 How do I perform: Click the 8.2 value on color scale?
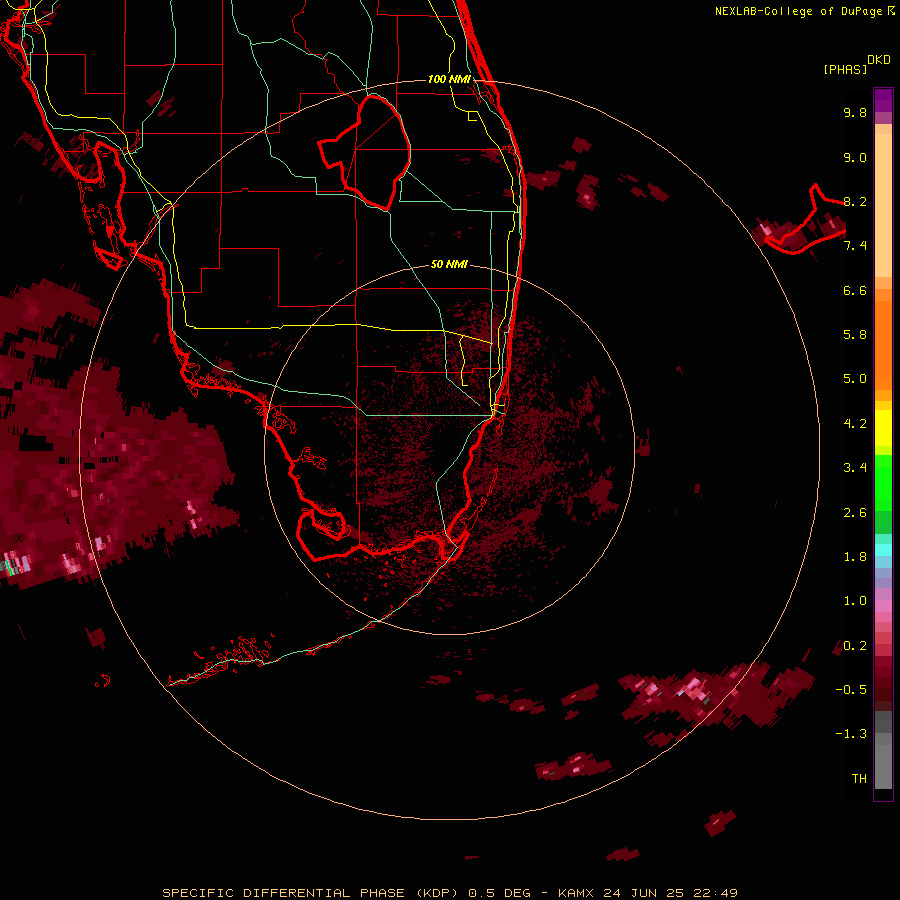tap(855, 201)
